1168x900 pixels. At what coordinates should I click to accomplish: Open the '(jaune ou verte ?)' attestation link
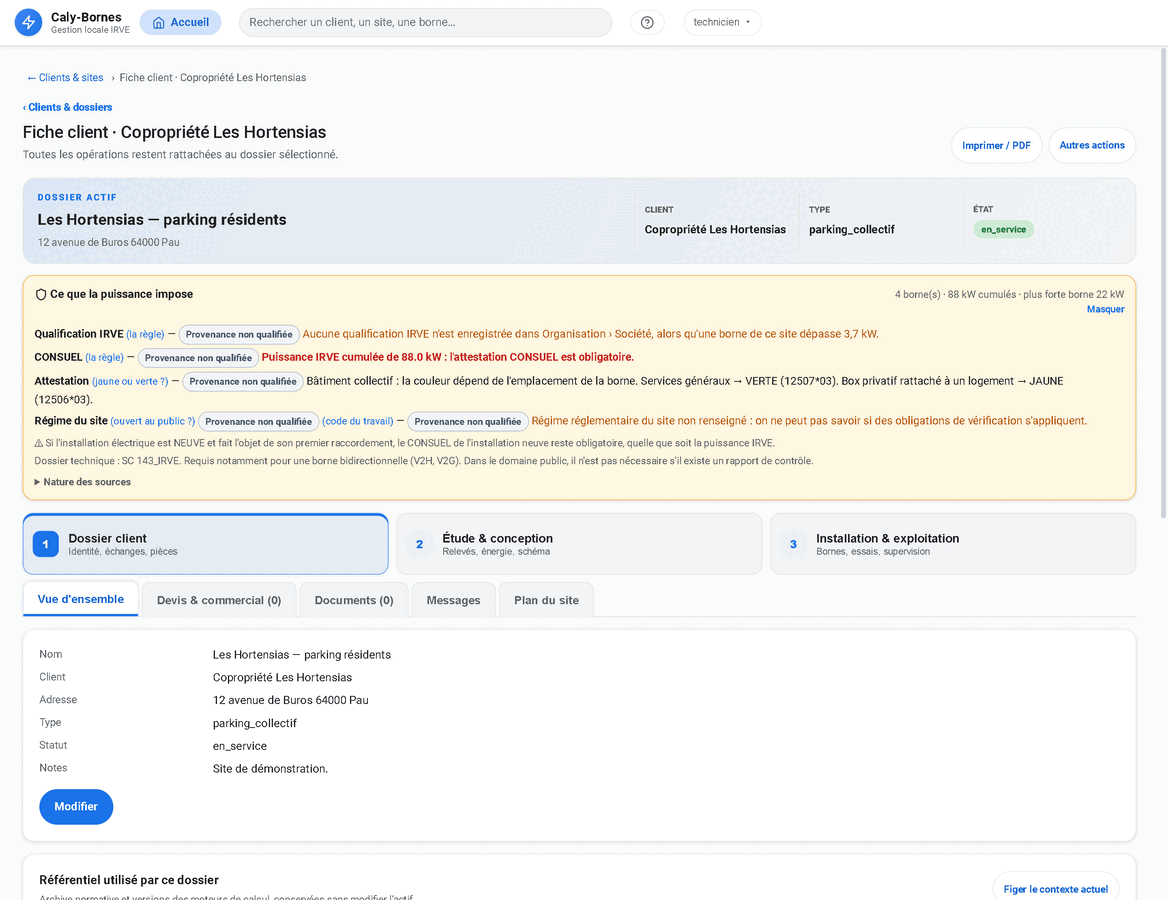pos(130,381)
